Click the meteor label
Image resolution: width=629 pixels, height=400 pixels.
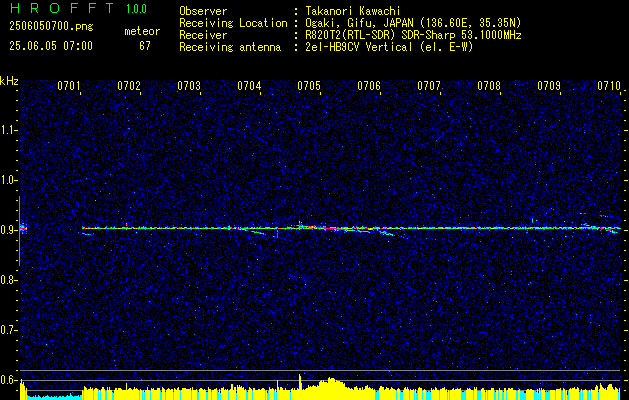pos(142,31)
